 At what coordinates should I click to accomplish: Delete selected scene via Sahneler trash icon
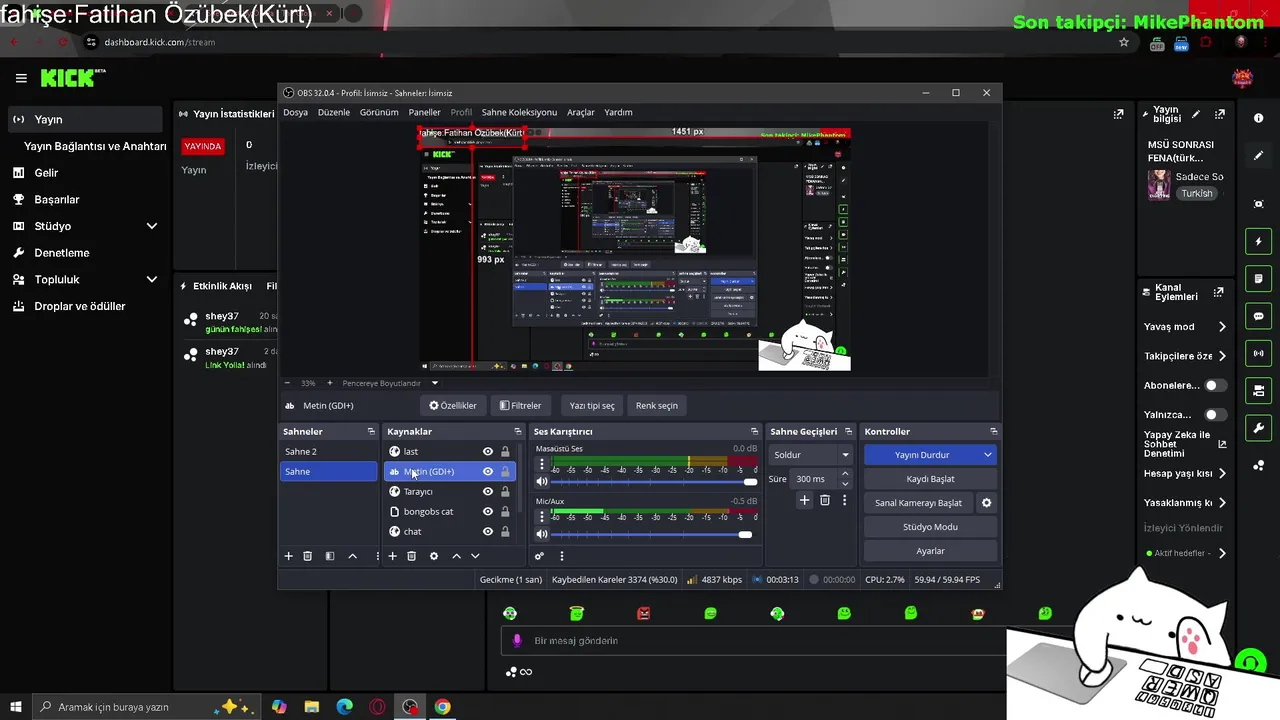click(308, 556)
